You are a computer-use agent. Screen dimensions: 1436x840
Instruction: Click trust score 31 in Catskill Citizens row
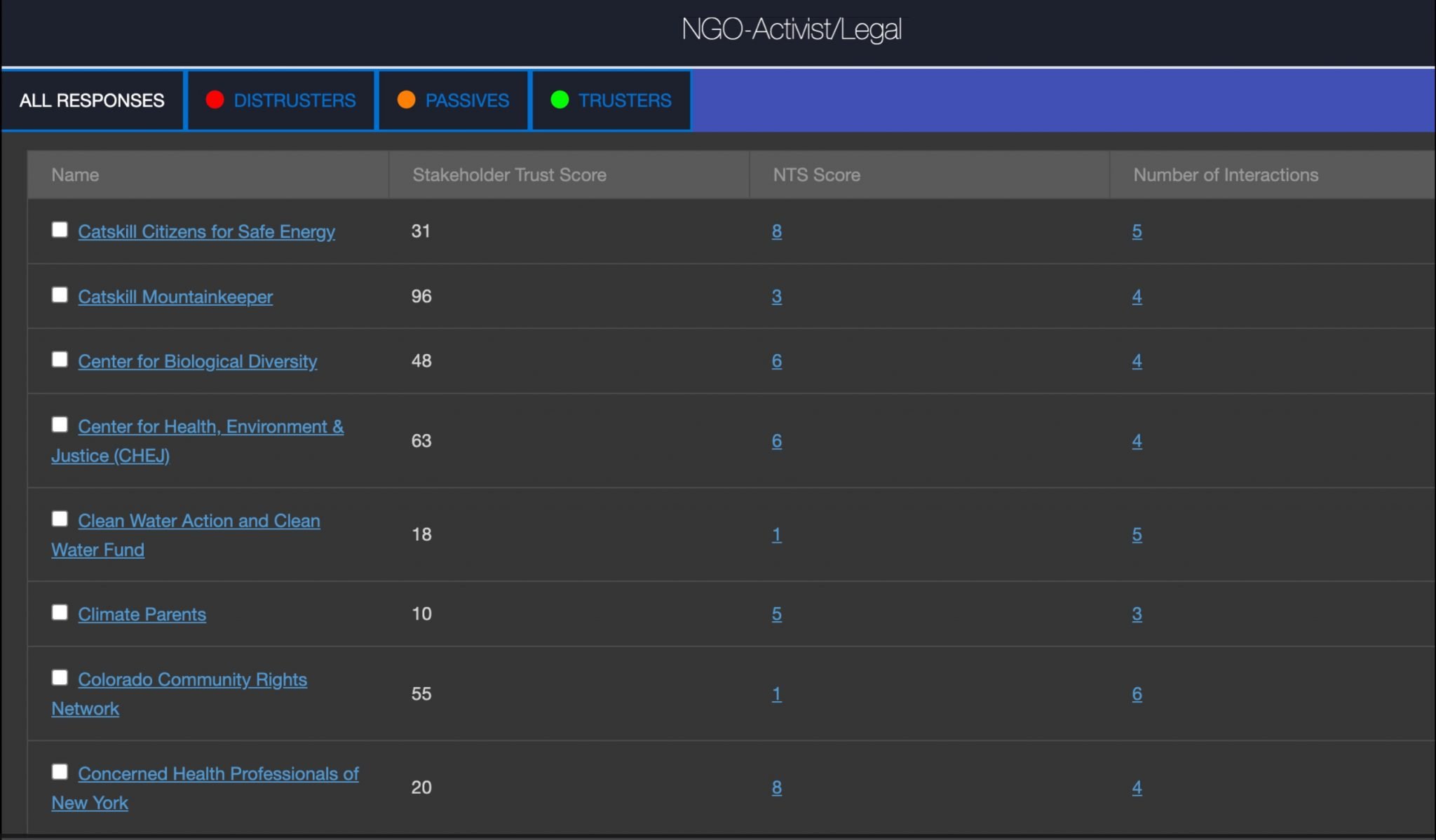pyautogui.click(x=421, y=231)
